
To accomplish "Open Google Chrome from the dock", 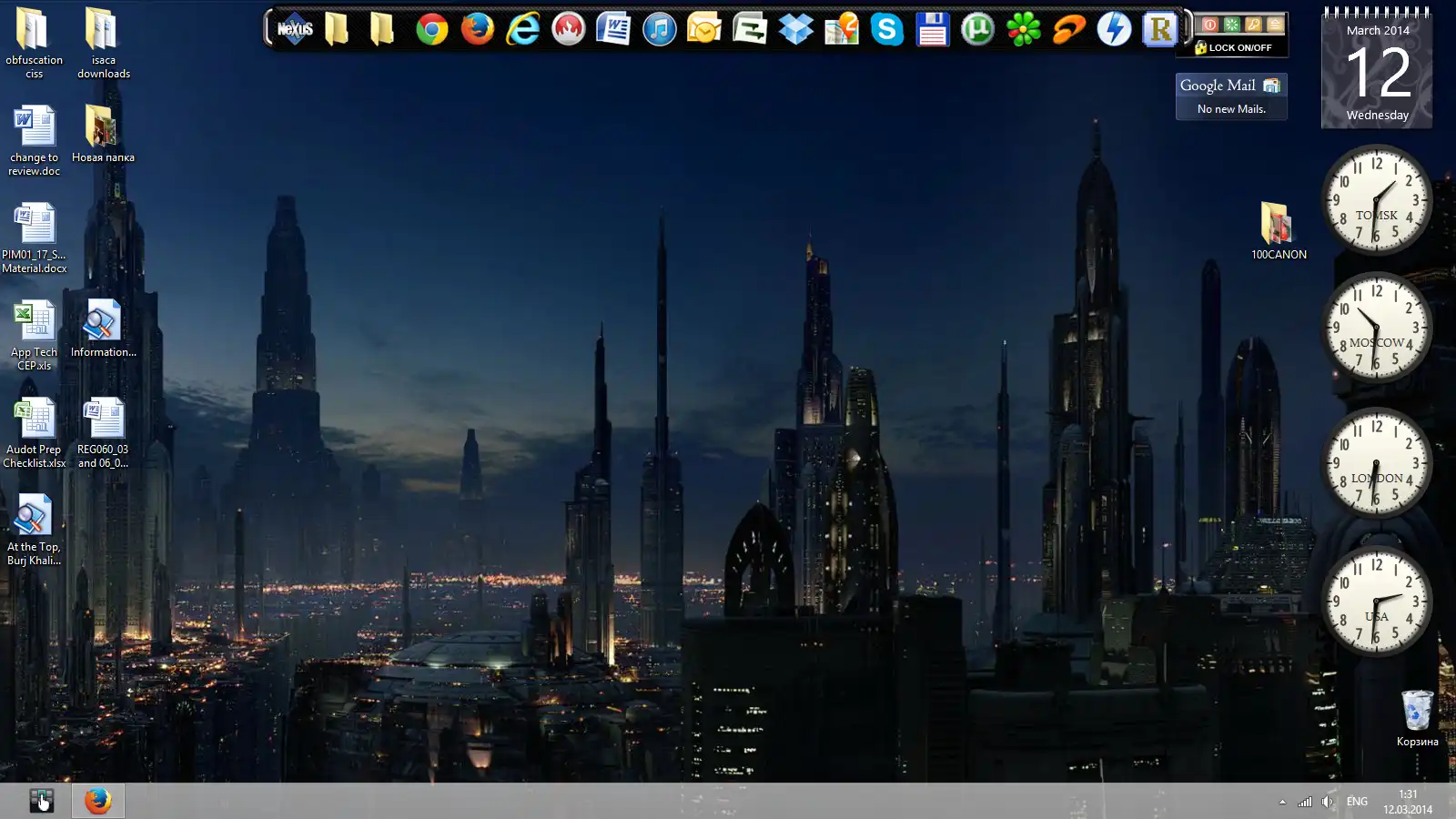I will point(432,29).
